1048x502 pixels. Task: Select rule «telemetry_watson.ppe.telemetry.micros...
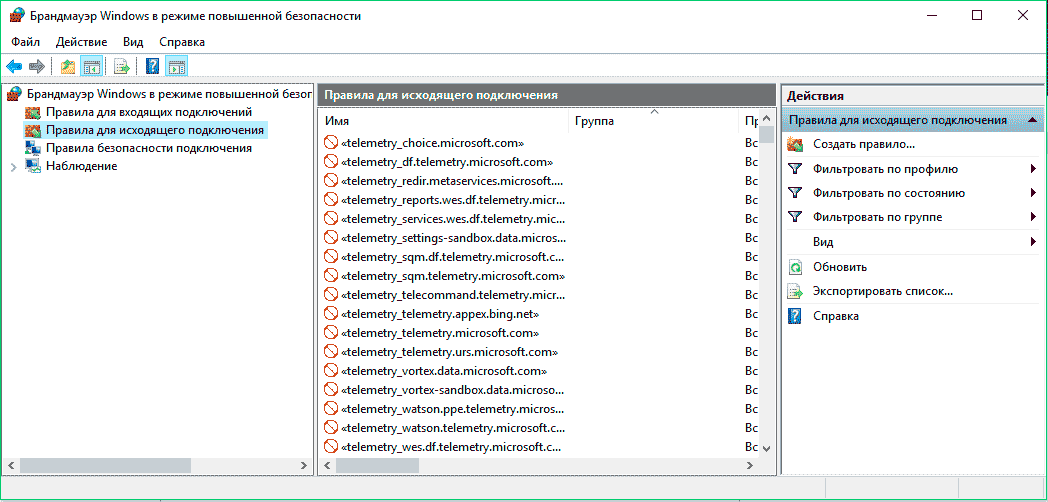453,408
